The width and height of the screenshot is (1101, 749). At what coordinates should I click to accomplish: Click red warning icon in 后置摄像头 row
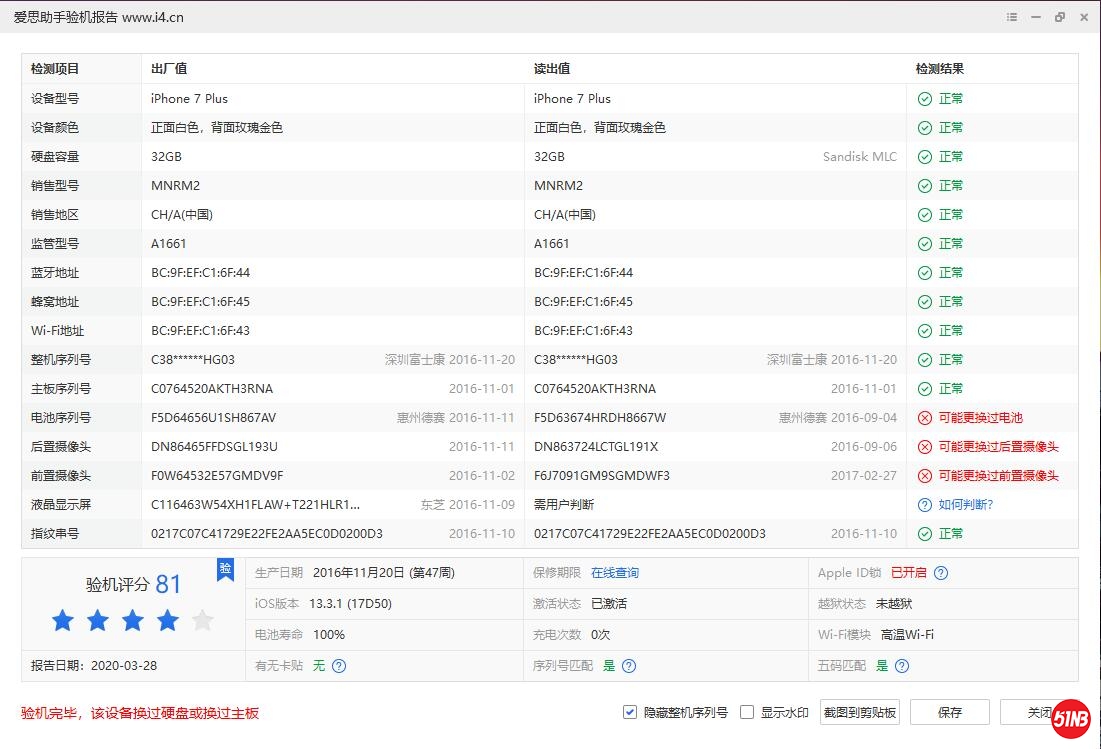click(925, 447)
